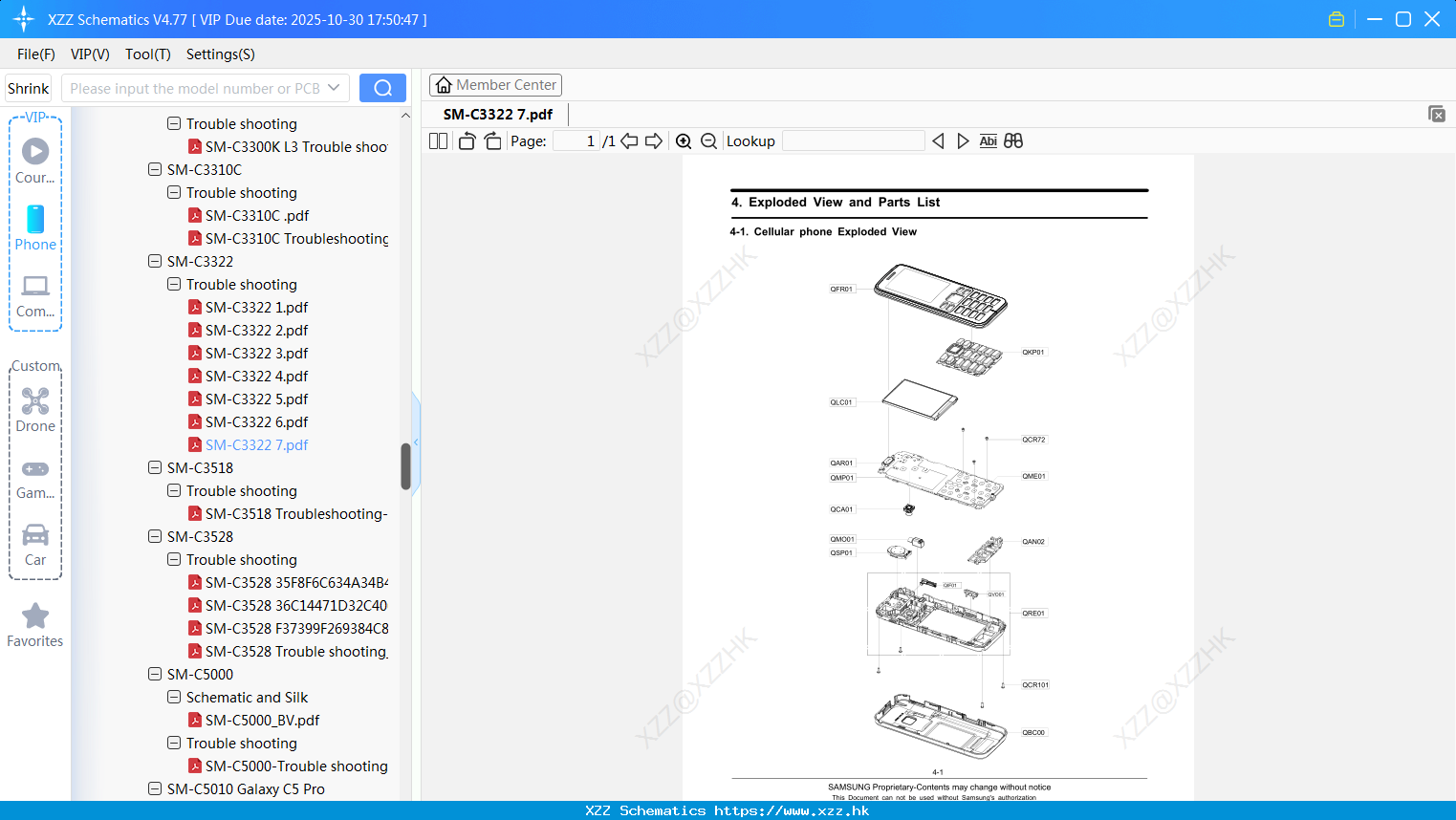Click the Shrink button
The image size is (1456, 820).
pyautogui.click(x=29, y=88)
